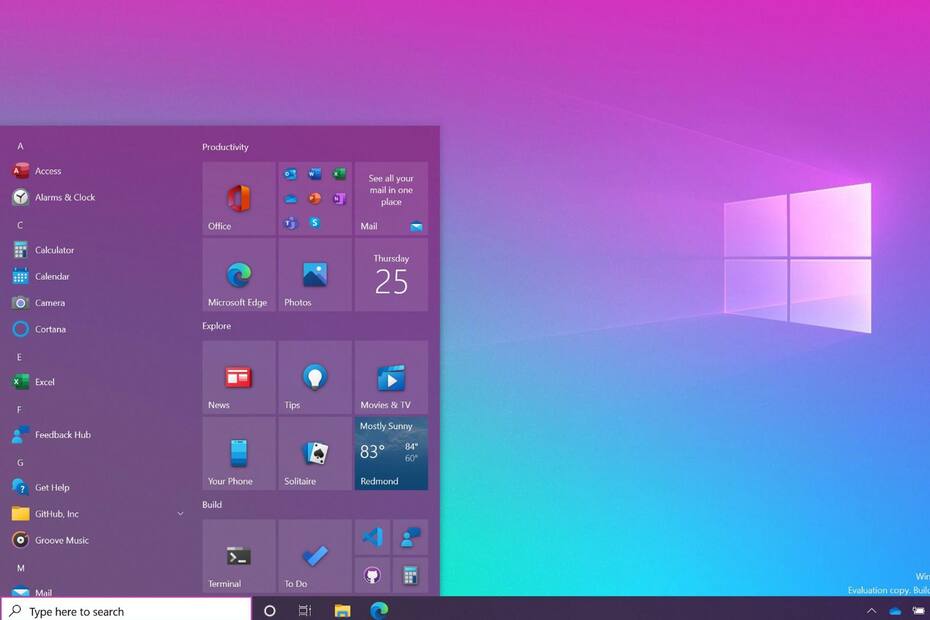930x620 pixels.
Task: Click the Explore group header
Action: click(x=216, y=326)
